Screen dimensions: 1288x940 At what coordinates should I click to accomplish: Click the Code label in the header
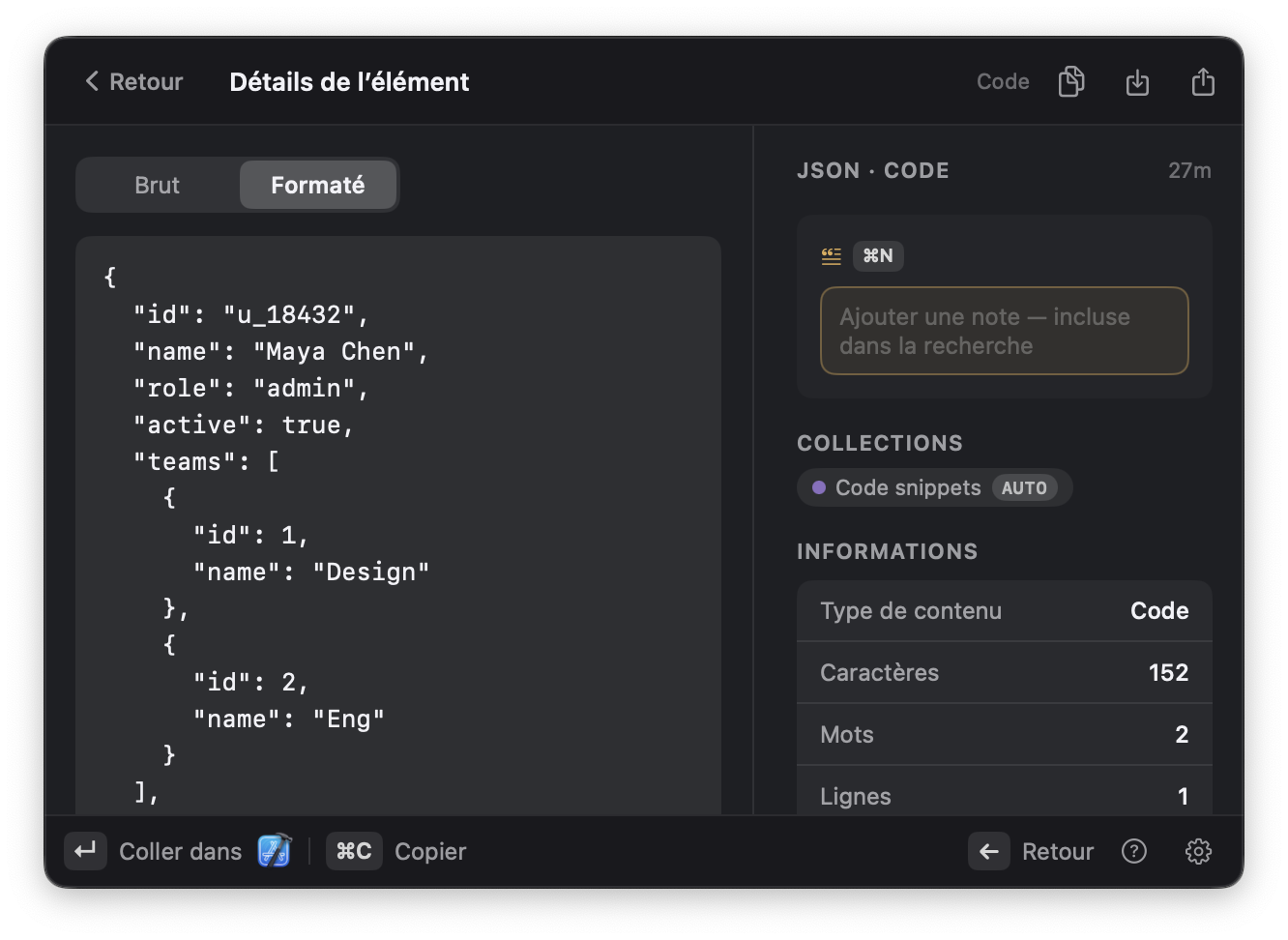point(1003,81)
